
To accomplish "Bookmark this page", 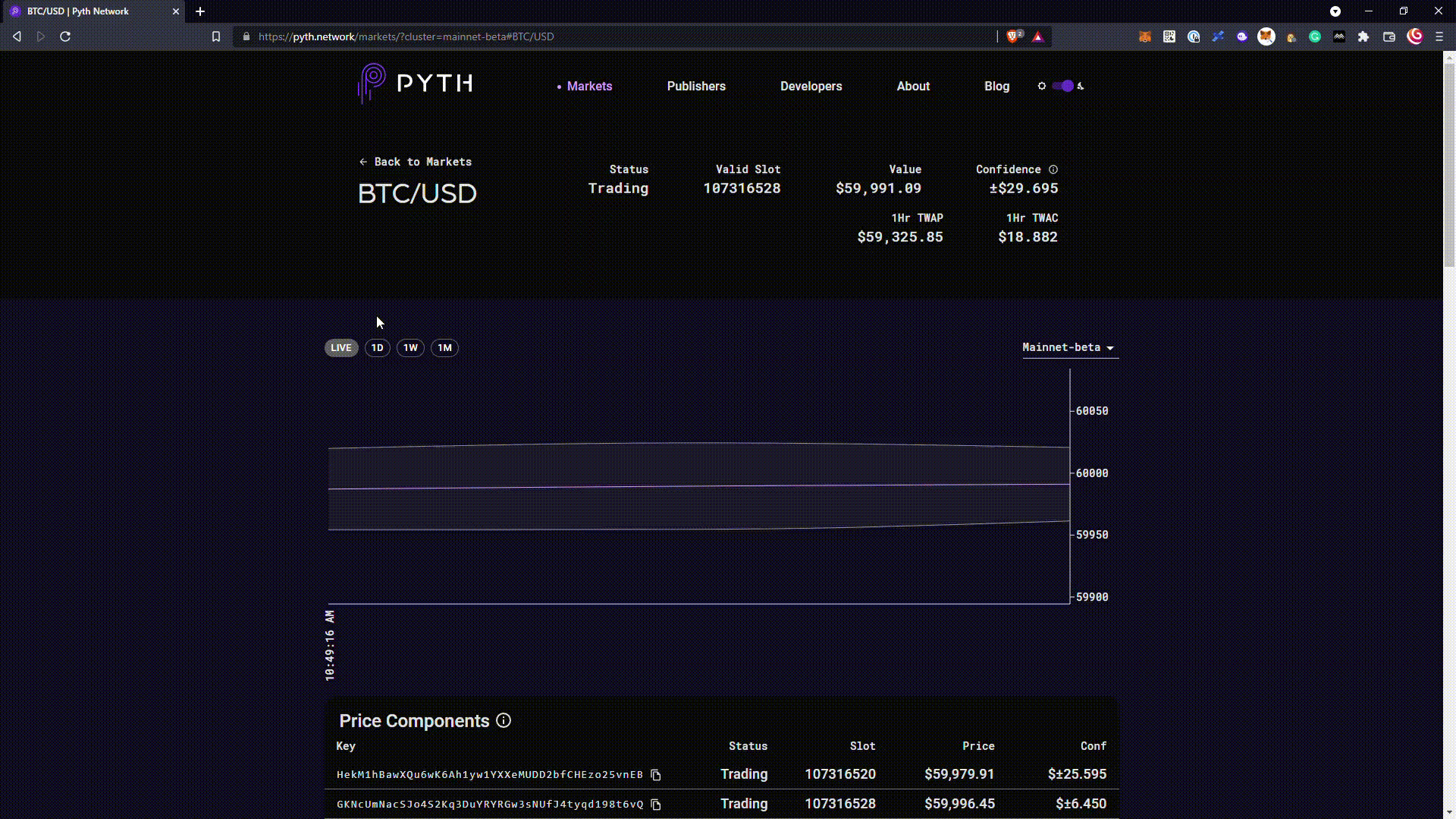I will tap(216, 36).
